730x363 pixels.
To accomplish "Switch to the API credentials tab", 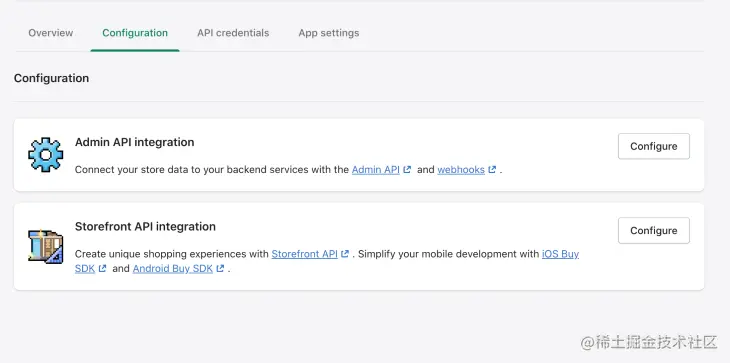I will click(x=233, y=33).
